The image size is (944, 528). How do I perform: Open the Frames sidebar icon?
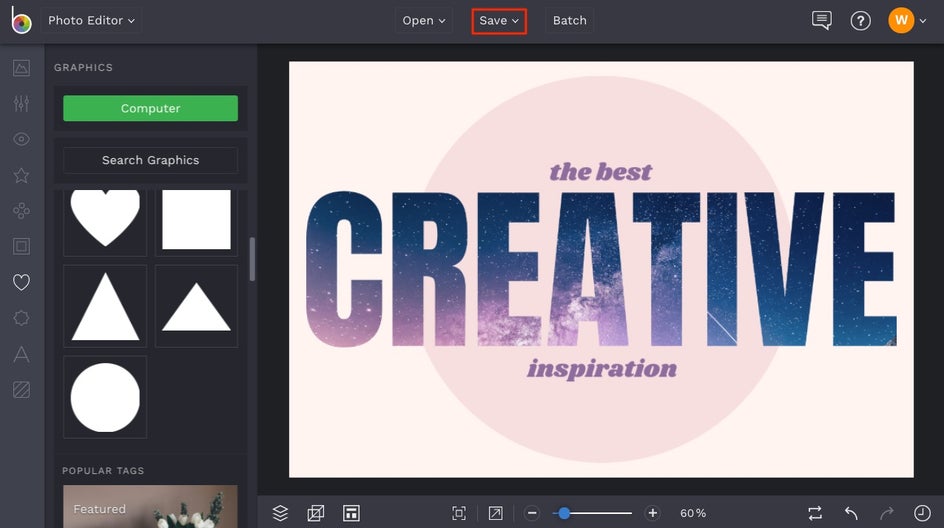pos(21,246)
